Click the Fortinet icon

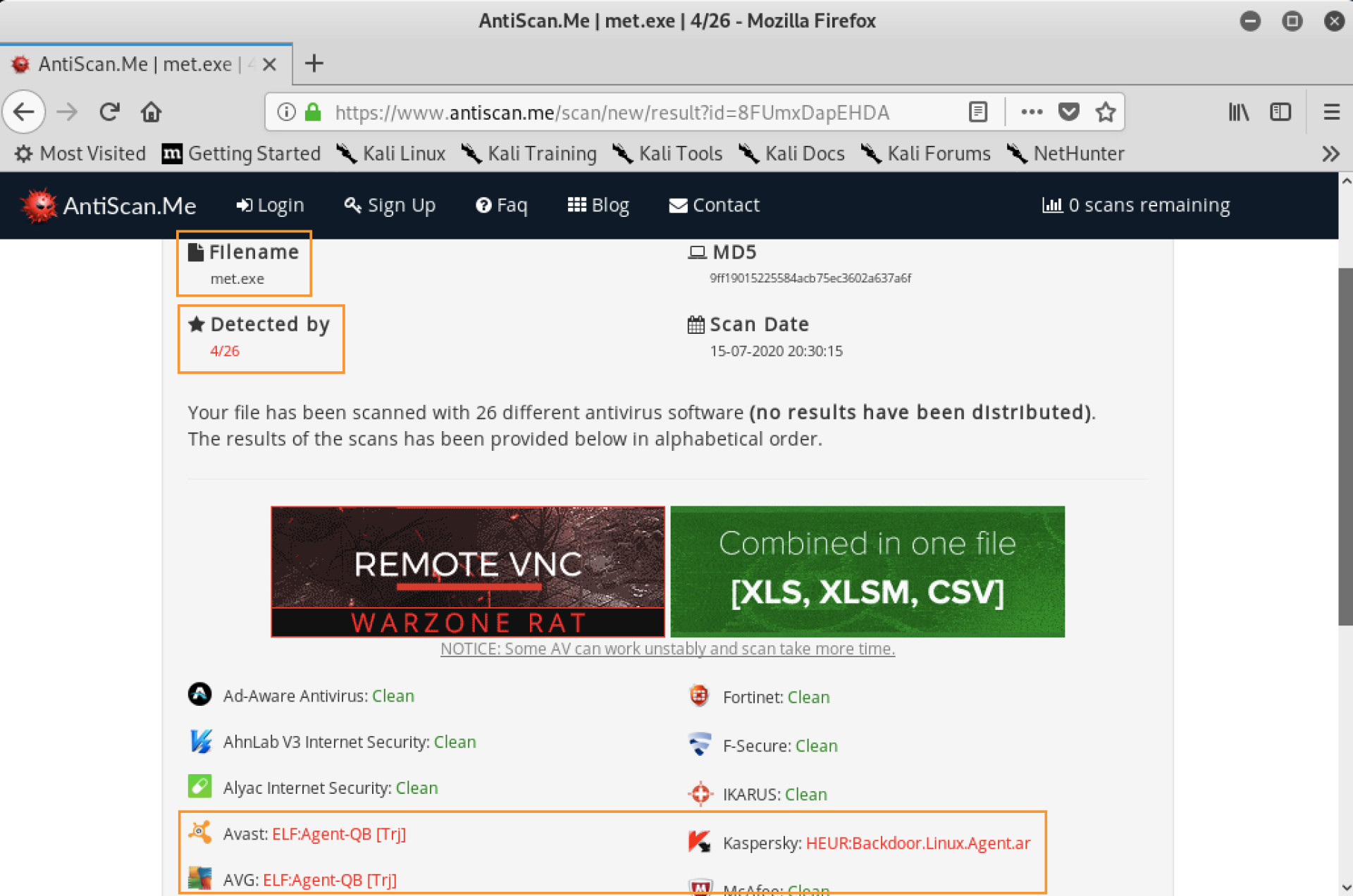[699, 696]
